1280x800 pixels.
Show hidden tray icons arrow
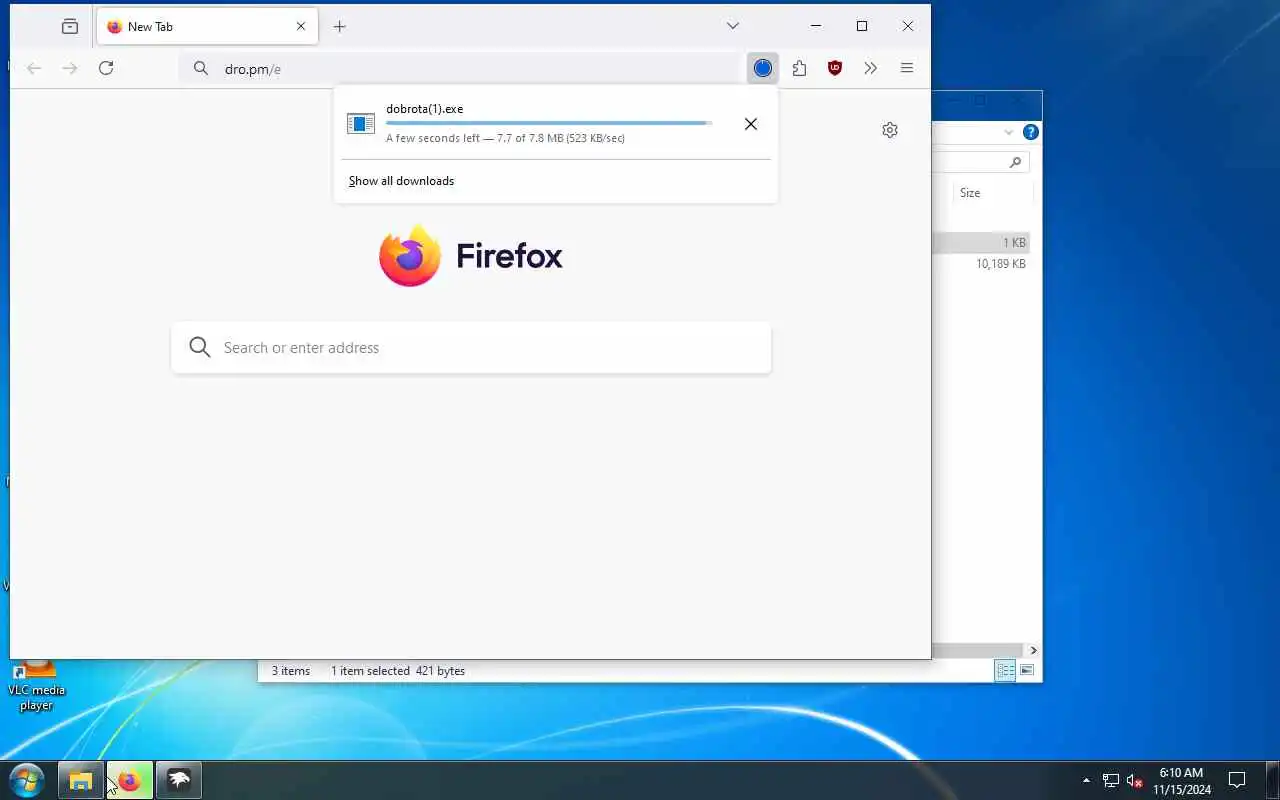[x=1086, y=780]
